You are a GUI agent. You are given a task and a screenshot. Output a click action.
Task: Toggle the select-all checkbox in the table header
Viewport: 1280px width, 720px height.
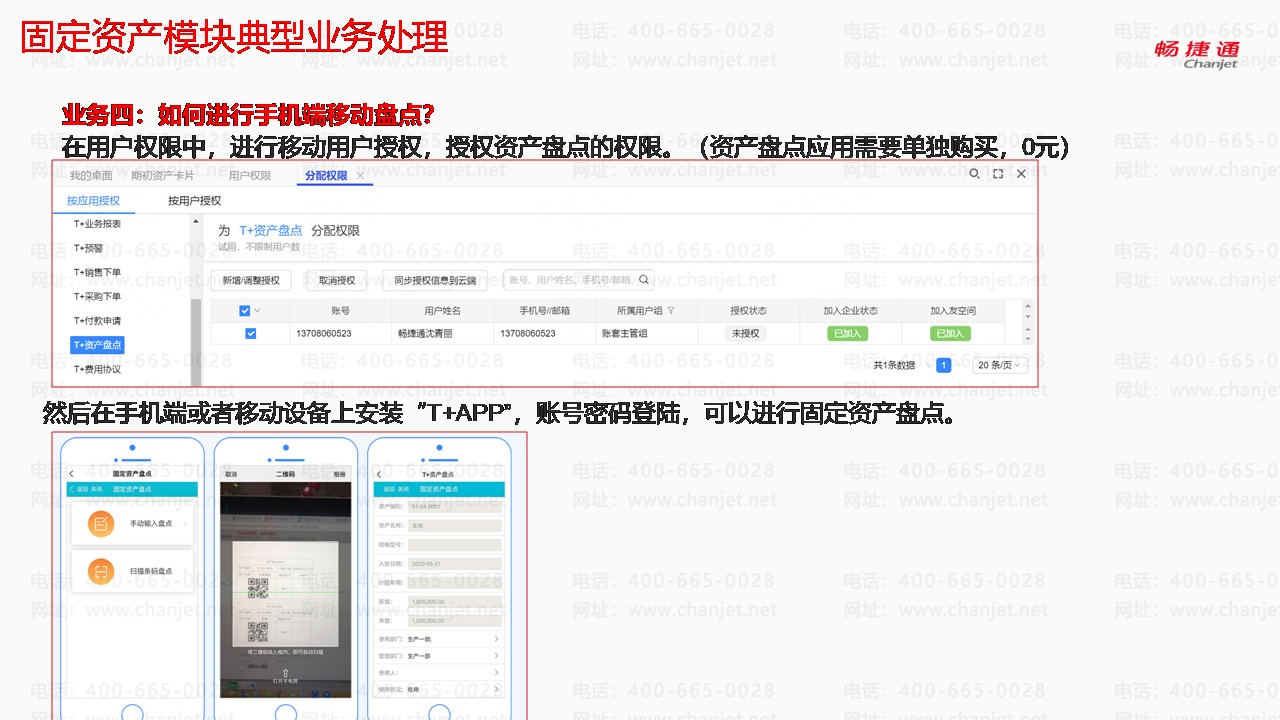tap(245, 311)
